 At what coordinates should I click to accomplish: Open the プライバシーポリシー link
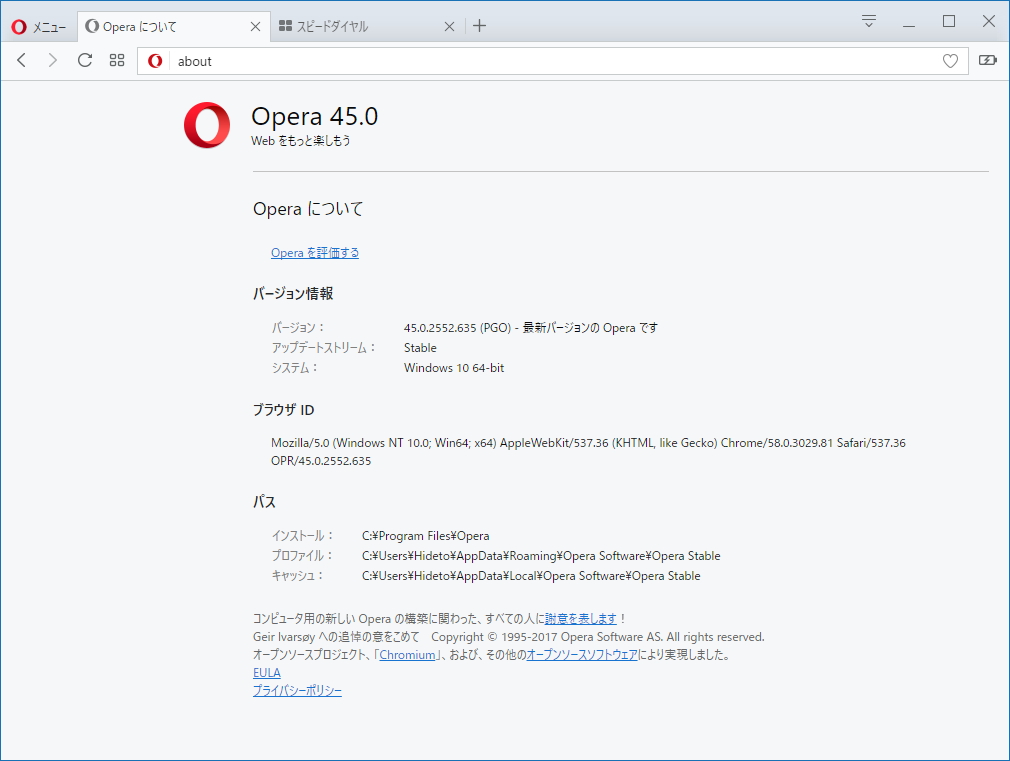click(x=297, y=690)
